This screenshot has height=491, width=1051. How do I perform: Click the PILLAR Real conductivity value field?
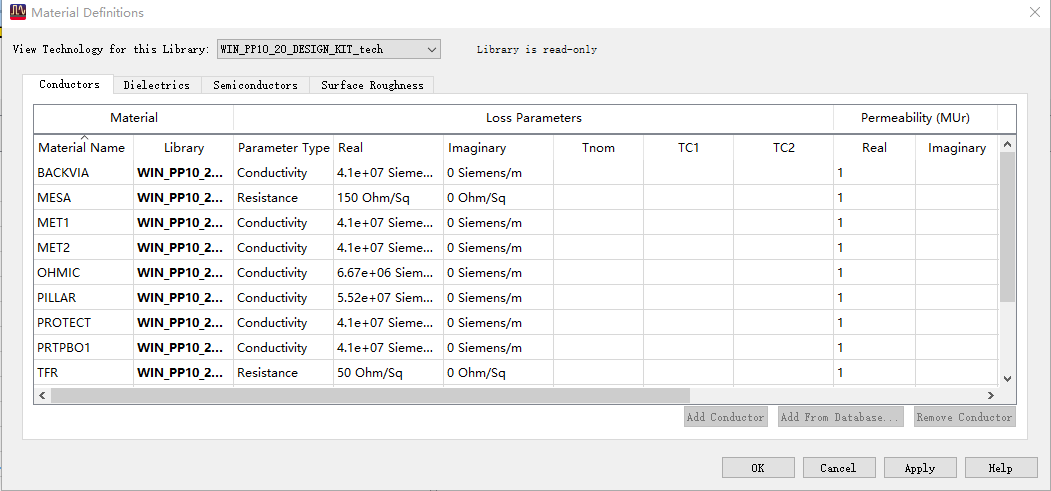tap(385, 298)
